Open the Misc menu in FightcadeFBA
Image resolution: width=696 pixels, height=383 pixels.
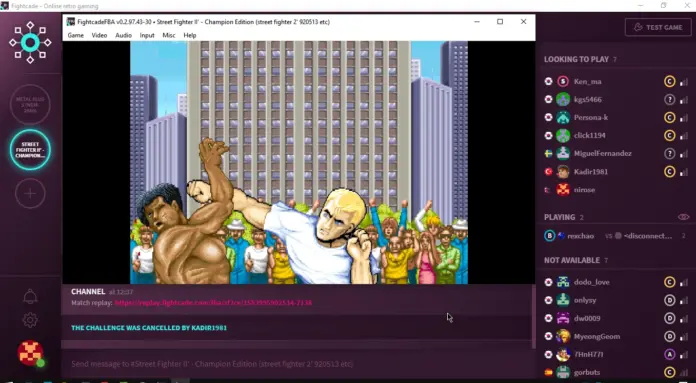pyautogui.click(x=169, y=35)
